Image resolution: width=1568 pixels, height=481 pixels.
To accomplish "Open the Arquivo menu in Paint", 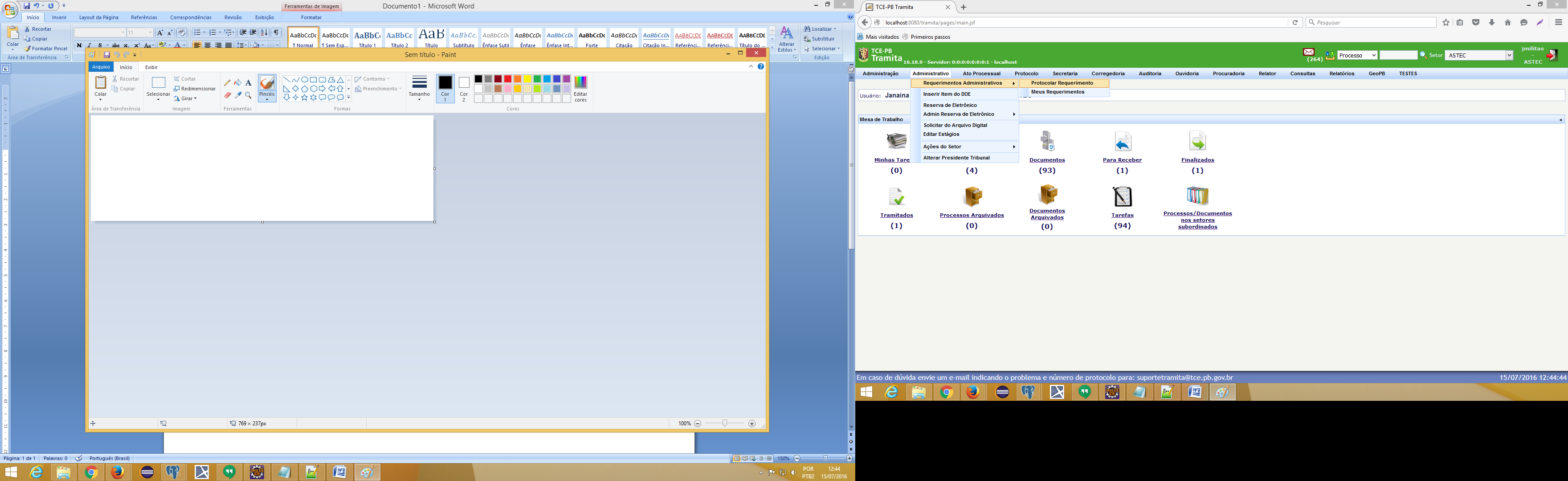I will point(101,67).
